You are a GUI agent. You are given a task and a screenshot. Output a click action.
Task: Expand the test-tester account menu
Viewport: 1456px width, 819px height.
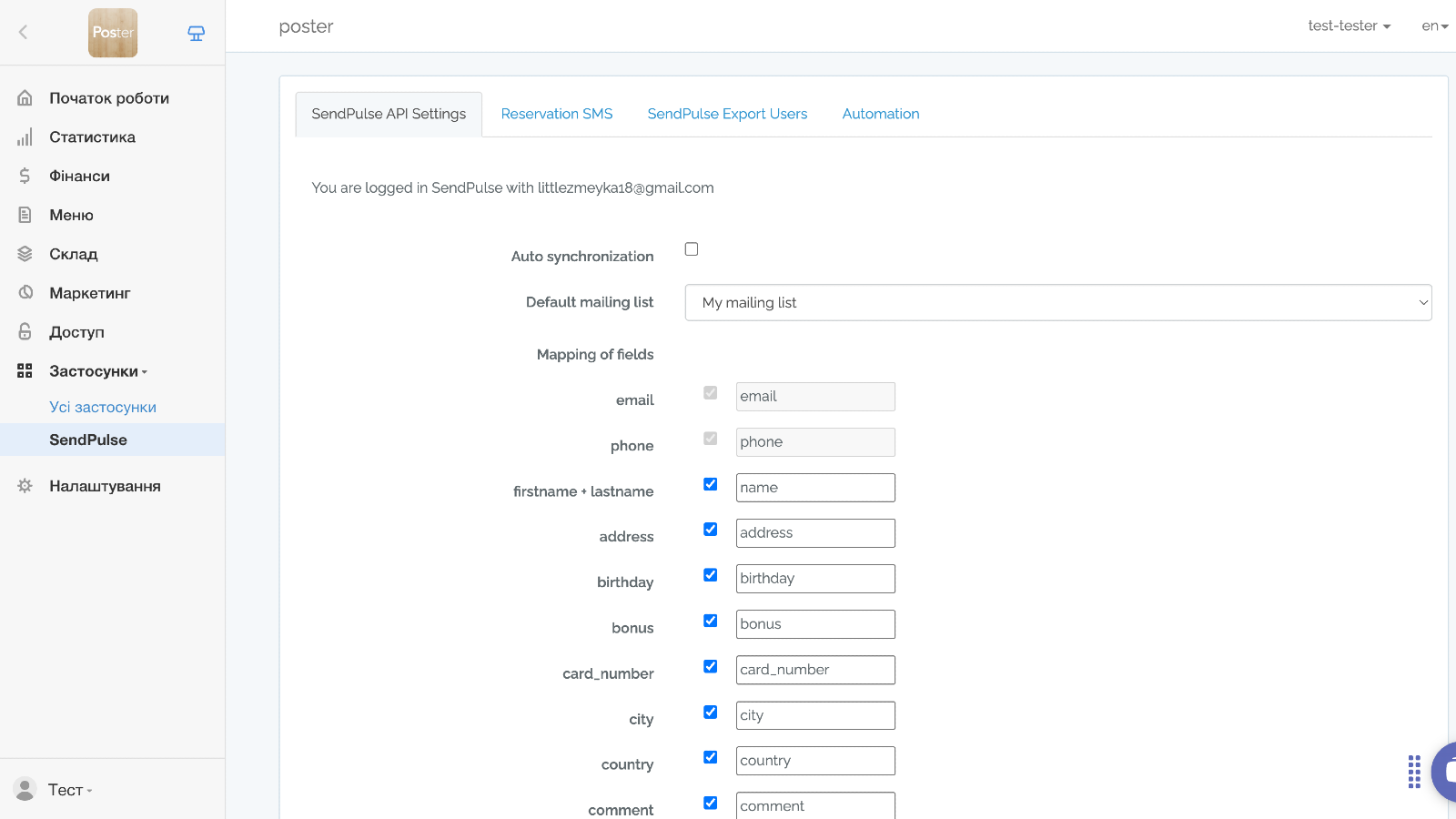[x=1349, y=26]
